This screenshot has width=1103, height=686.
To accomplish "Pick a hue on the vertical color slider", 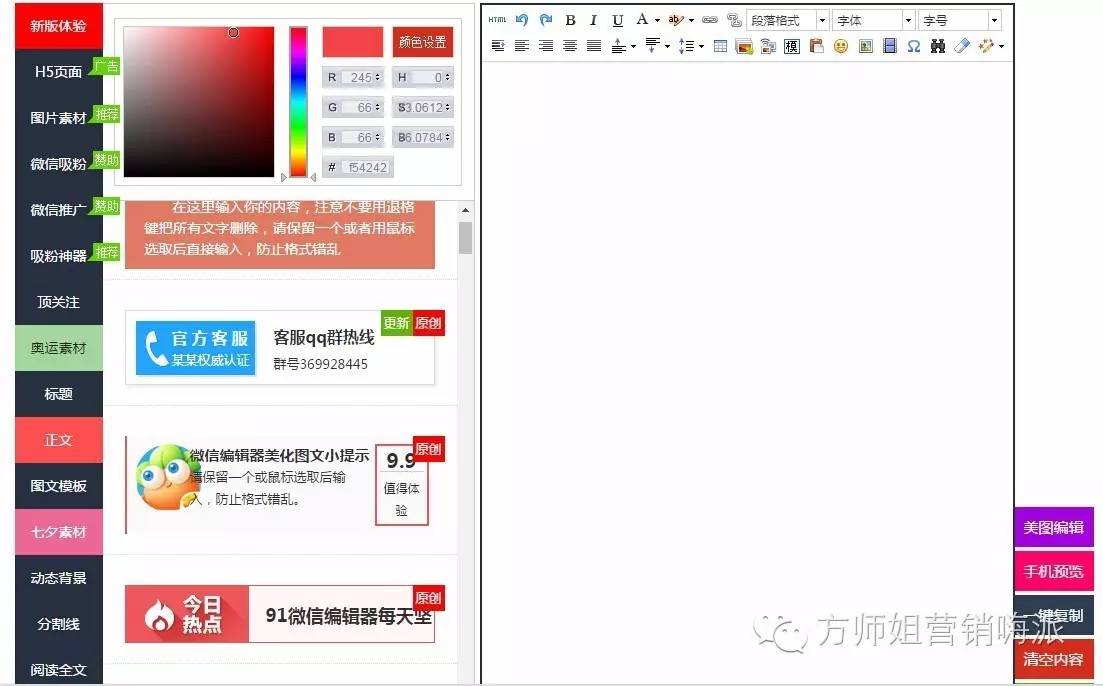I will point(296,100).
